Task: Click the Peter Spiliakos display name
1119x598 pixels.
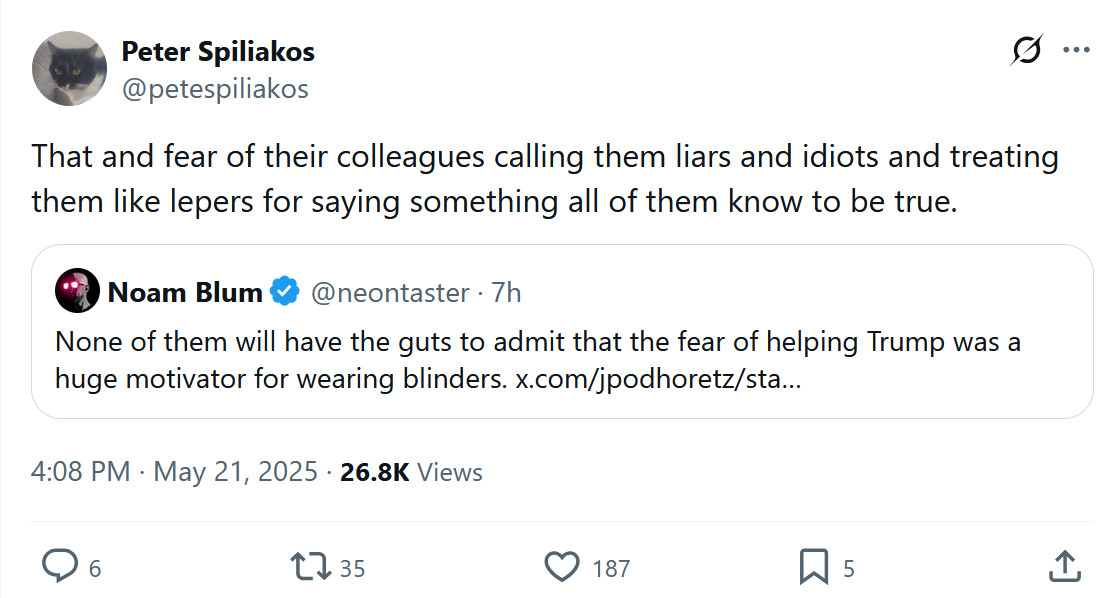Action: click(218, 51)
